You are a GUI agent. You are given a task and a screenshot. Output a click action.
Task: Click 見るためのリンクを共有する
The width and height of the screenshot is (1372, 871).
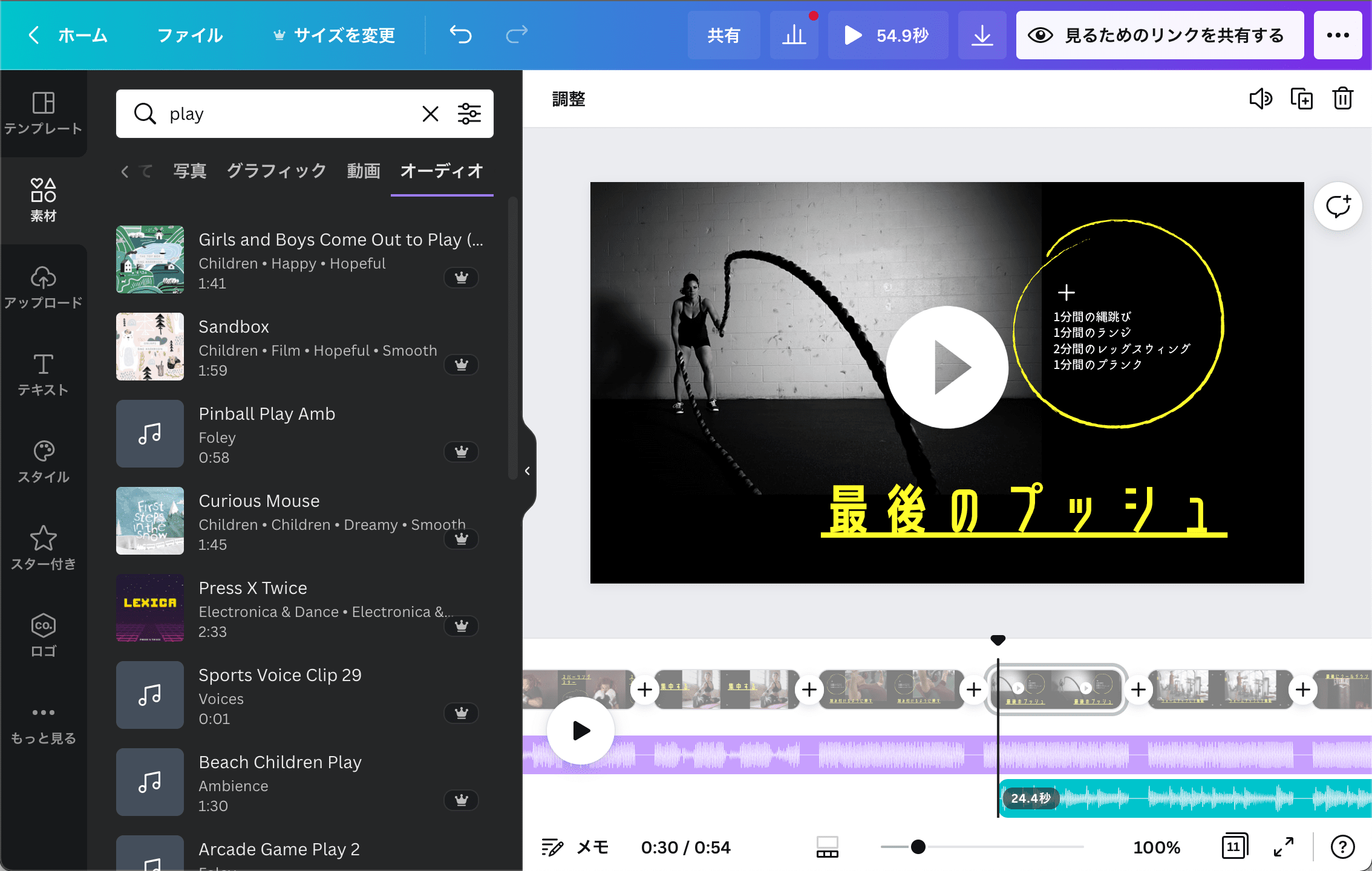point(1159,34)
